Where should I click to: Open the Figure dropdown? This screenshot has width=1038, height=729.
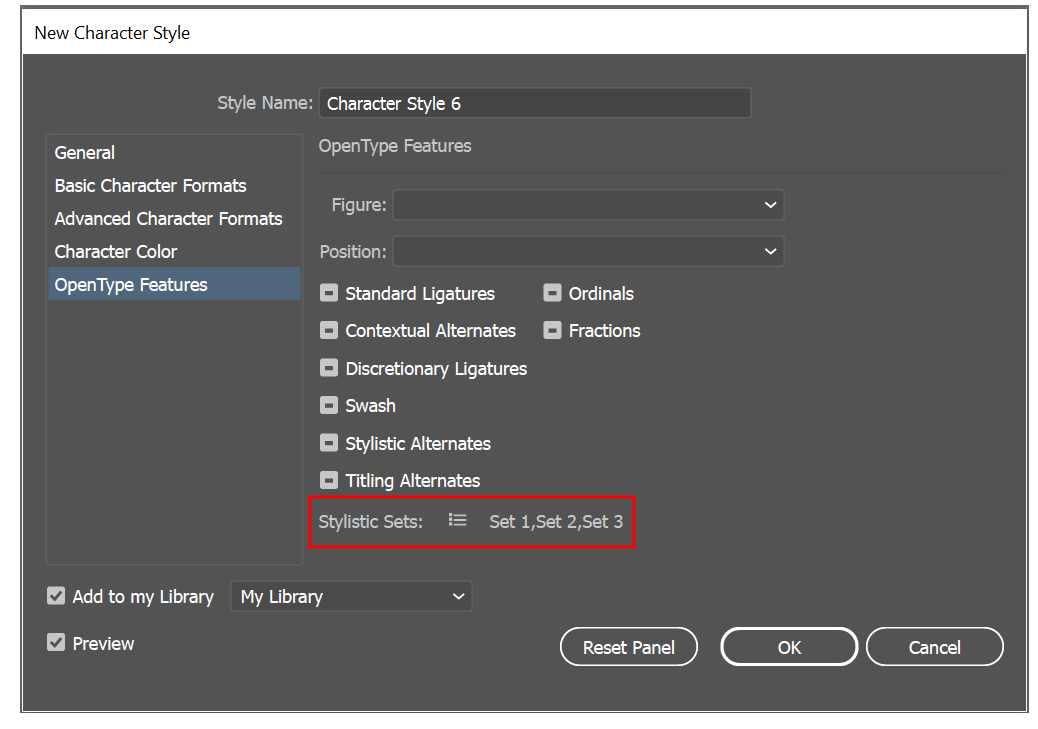[x=588, y=204]
